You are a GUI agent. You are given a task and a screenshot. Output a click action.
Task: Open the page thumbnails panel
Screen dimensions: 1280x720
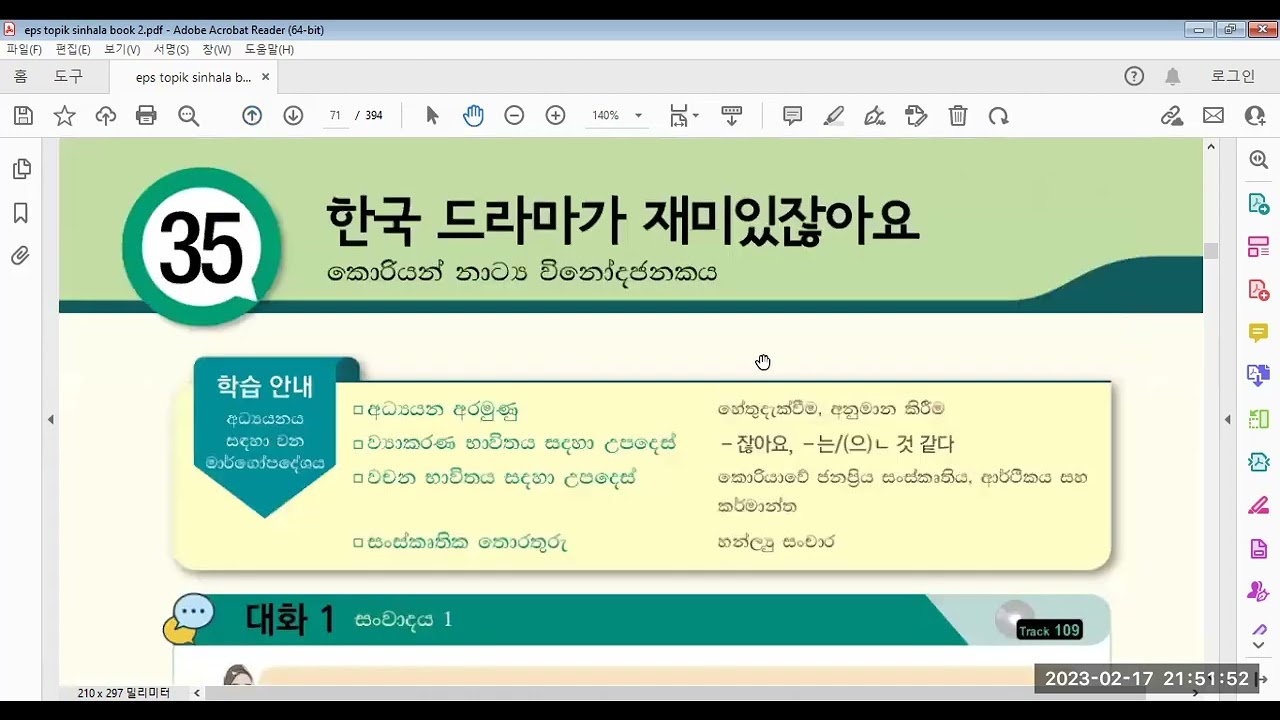tap(21, 169)
